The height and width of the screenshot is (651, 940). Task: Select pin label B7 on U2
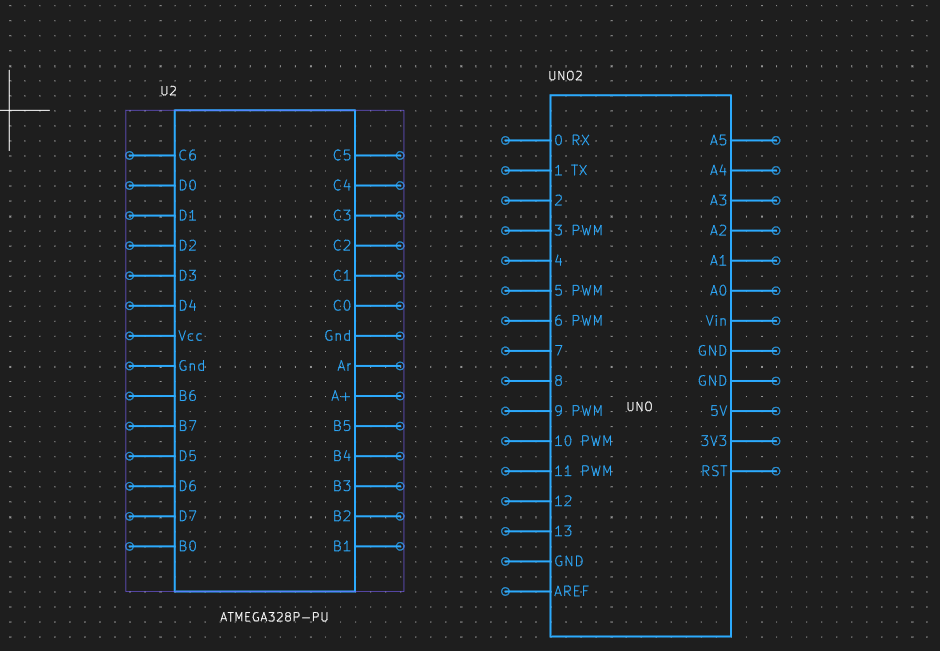[188, 426]
